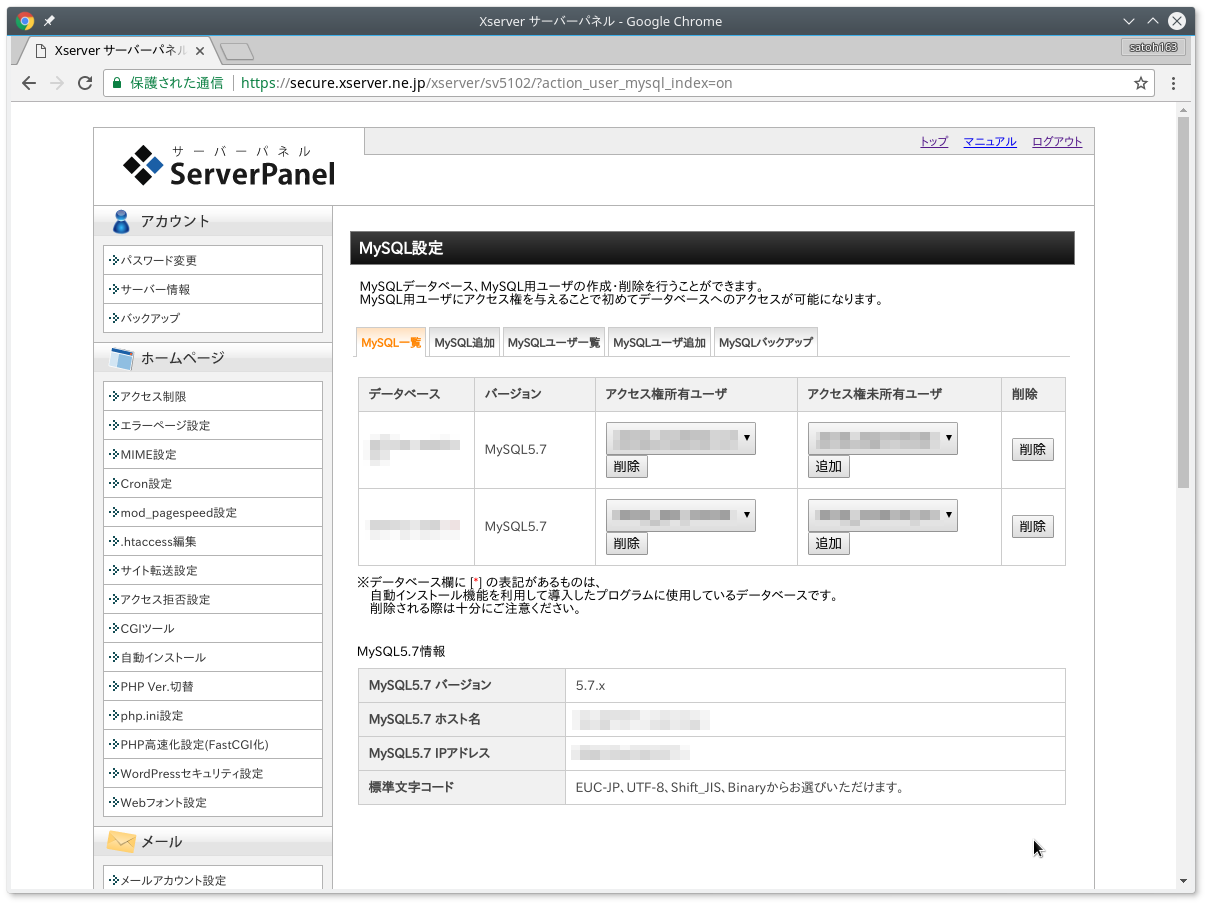
Task: Click the ServerPanel logo
Action: click(229, 165)
